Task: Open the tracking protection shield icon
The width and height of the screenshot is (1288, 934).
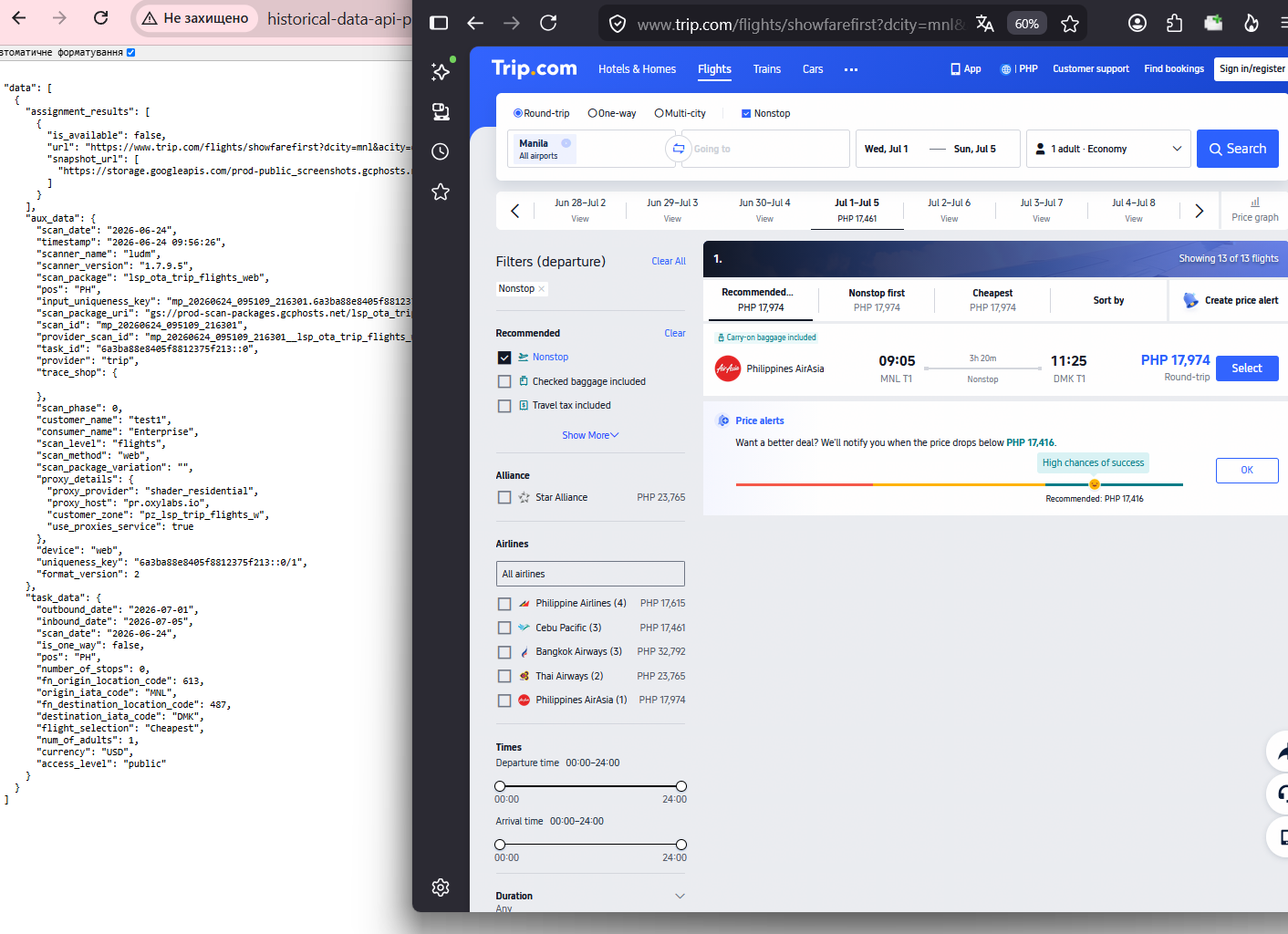Action: pyautogui.click(x=618, y=24)
